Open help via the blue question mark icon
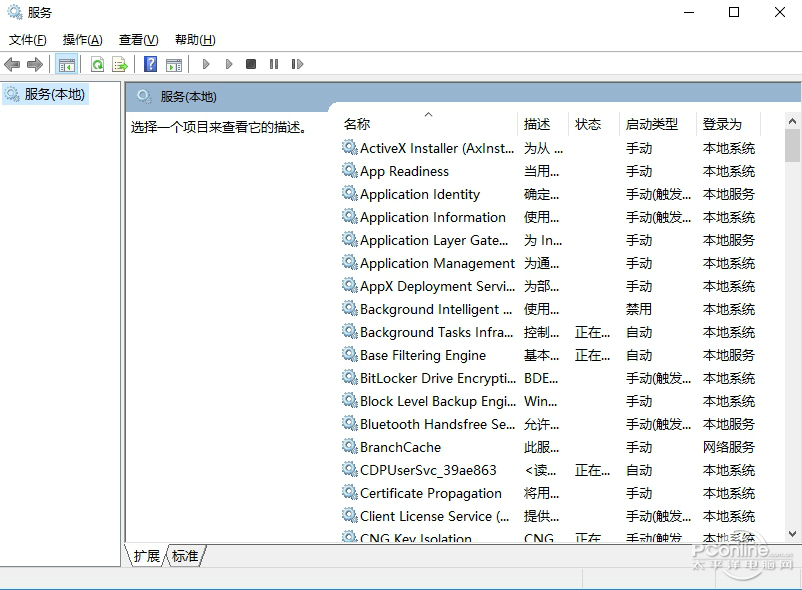This screenshot has height=590, width=802. [150, 64]
